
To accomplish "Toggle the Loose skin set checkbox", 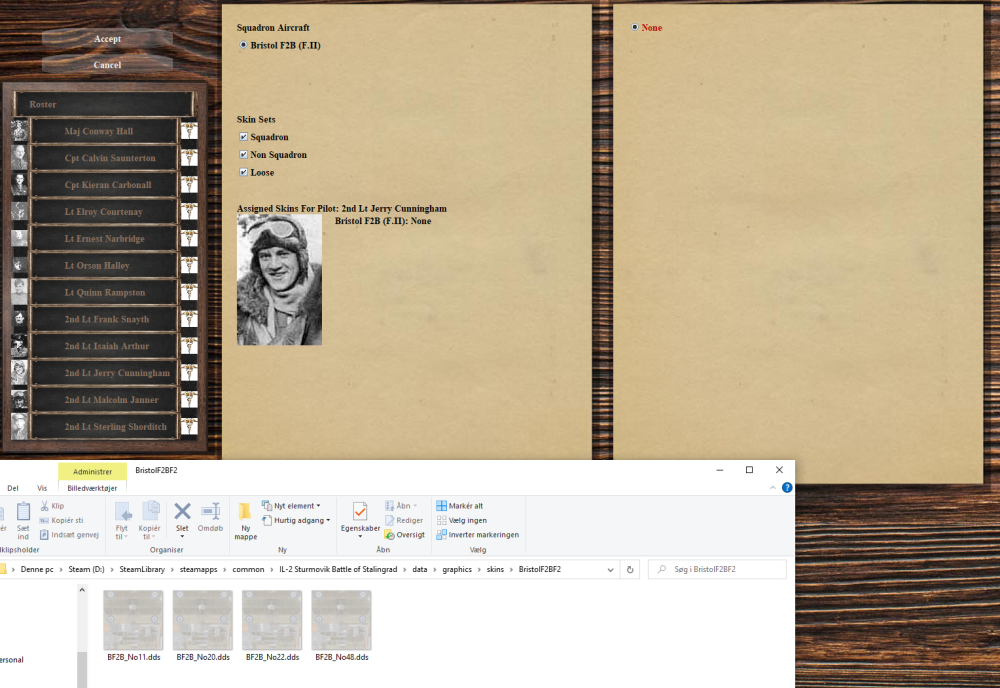I will [x=243, y=172].
